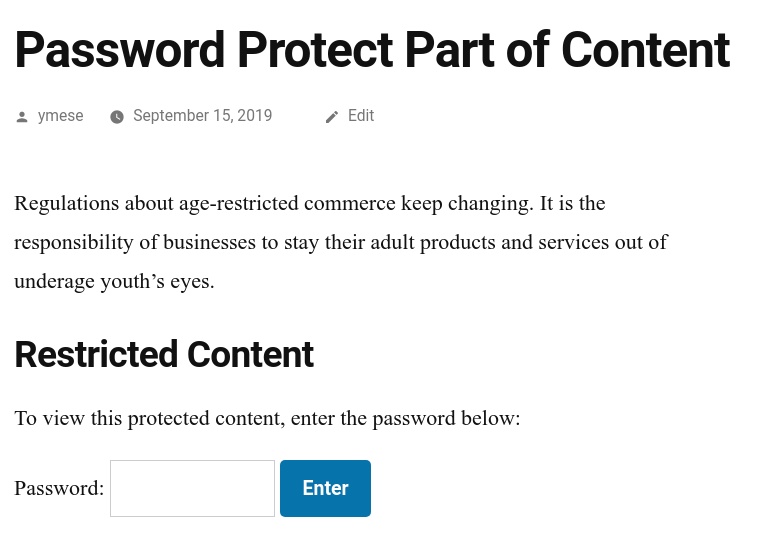Click the word "Protect" in the page title
The width and height of the screenshot is (774, 541).
point(318,50)
